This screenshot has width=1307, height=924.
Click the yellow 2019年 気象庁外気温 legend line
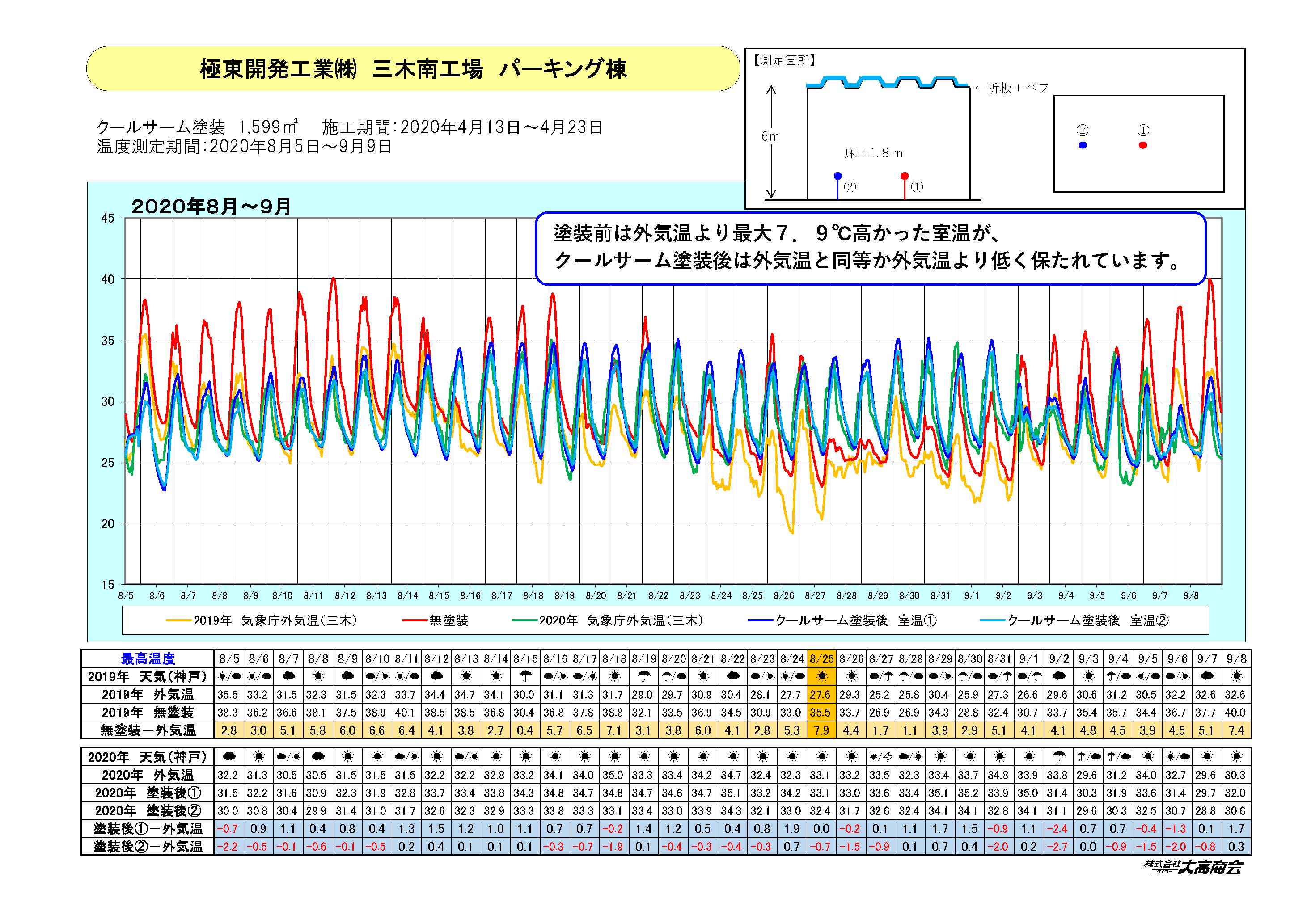(x=179, y=620)
